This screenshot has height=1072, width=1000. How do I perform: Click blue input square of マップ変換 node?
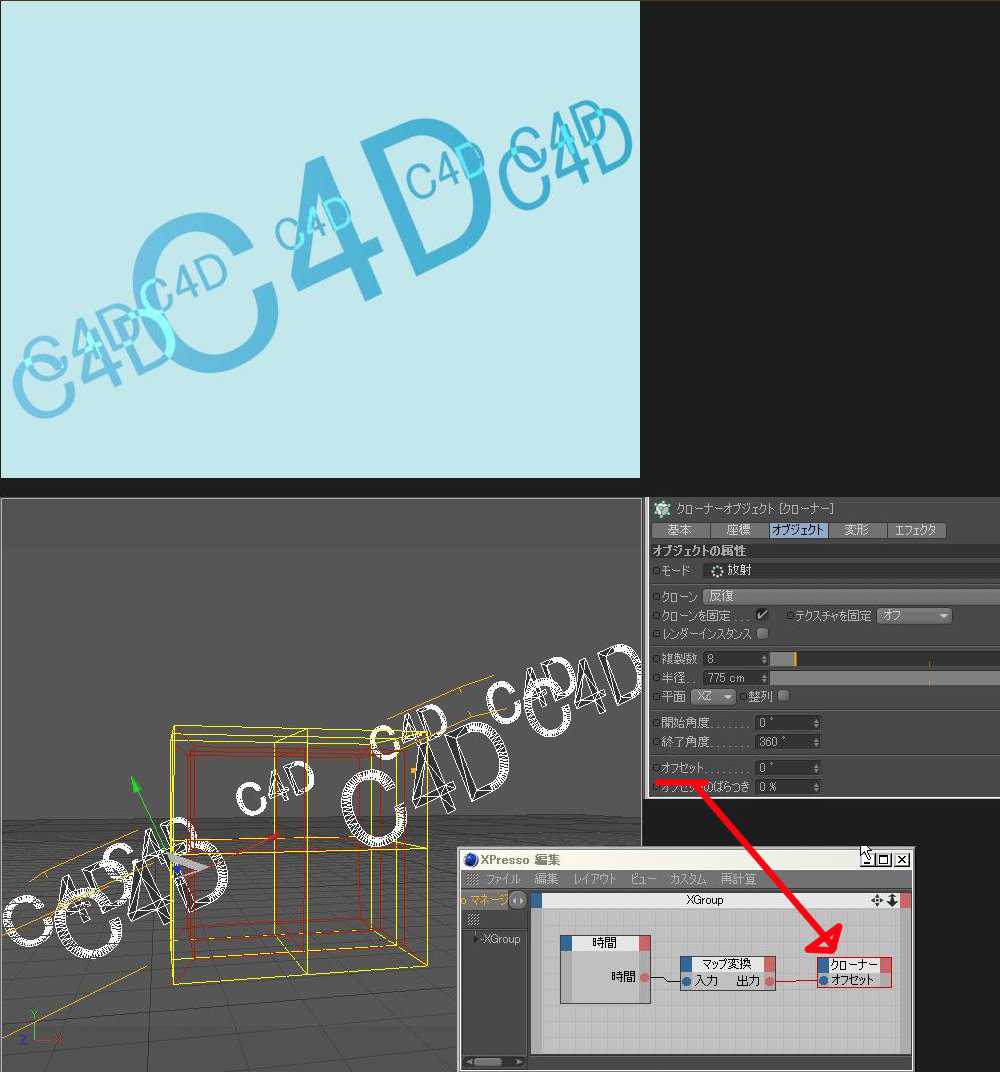[686, 964]
